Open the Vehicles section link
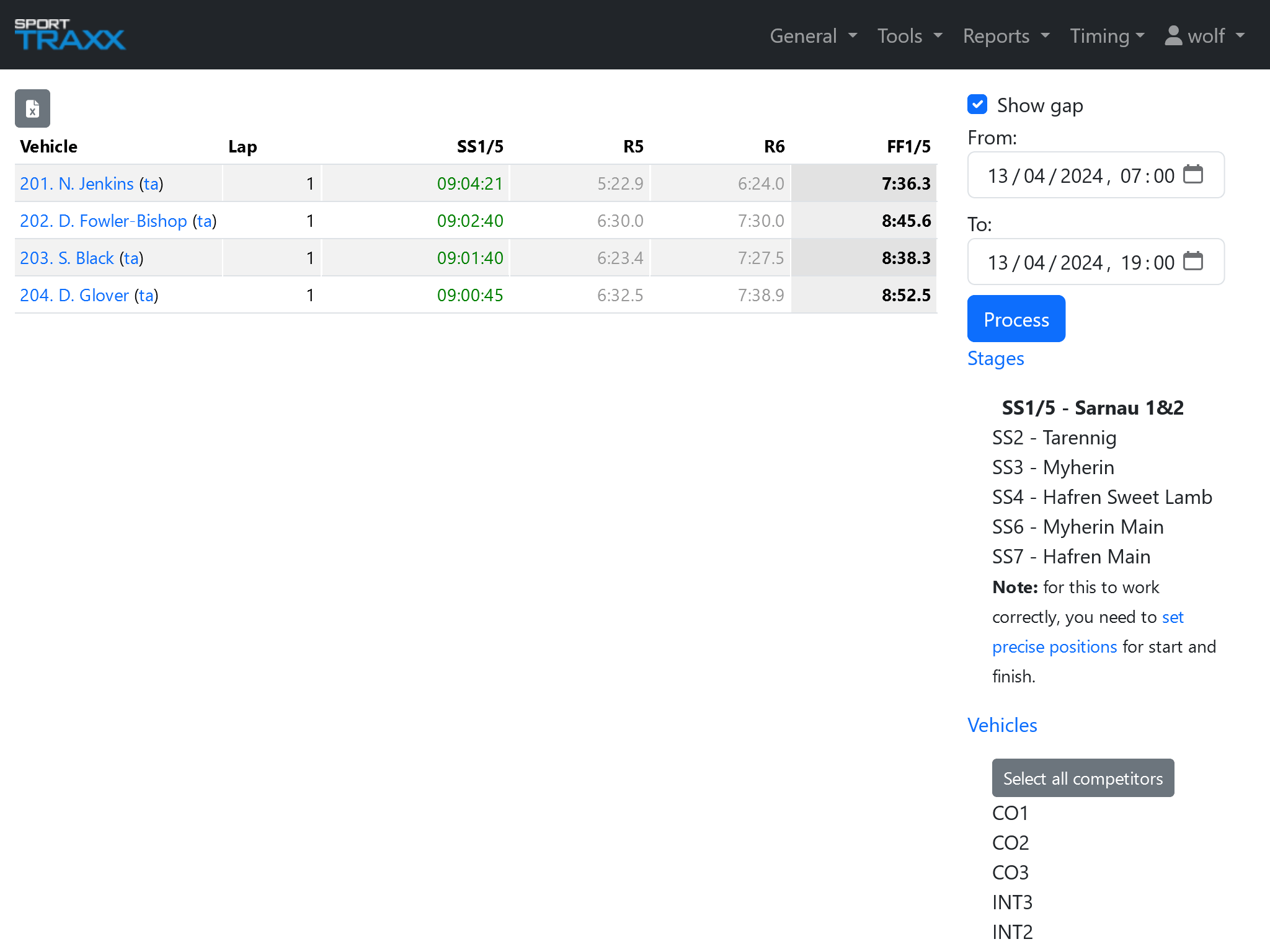Screen dimensions: 1270x952 pos(1002,725)
